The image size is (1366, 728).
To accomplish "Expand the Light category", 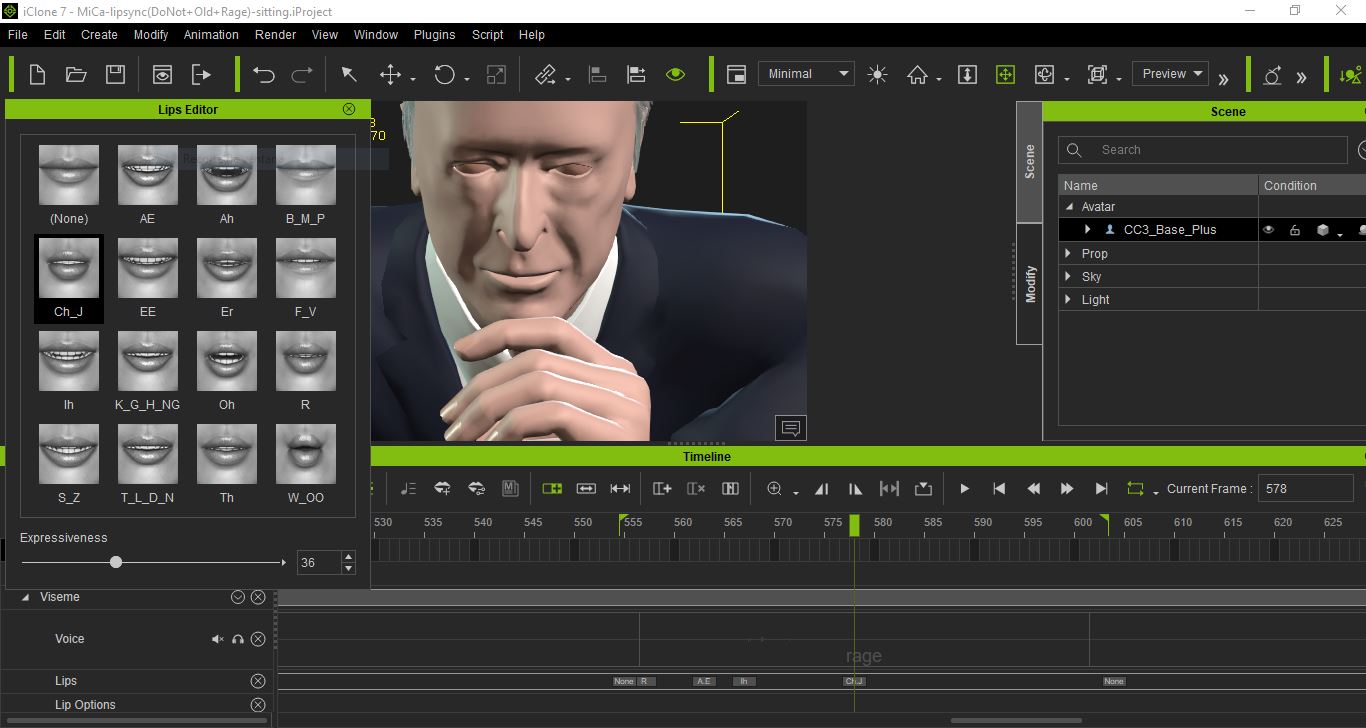I will [1069, 300].
